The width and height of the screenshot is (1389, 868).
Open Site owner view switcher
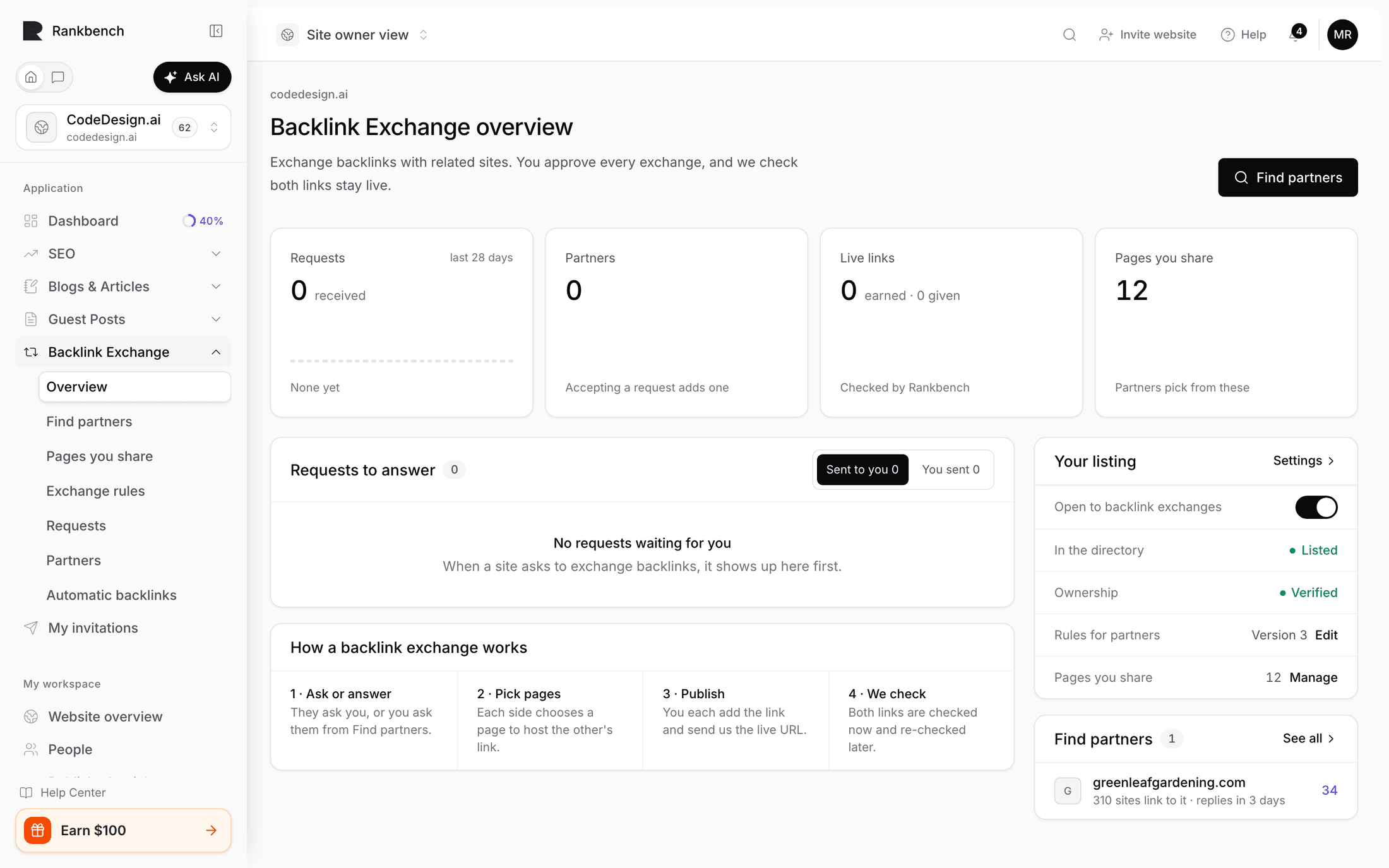coord(352,35)
